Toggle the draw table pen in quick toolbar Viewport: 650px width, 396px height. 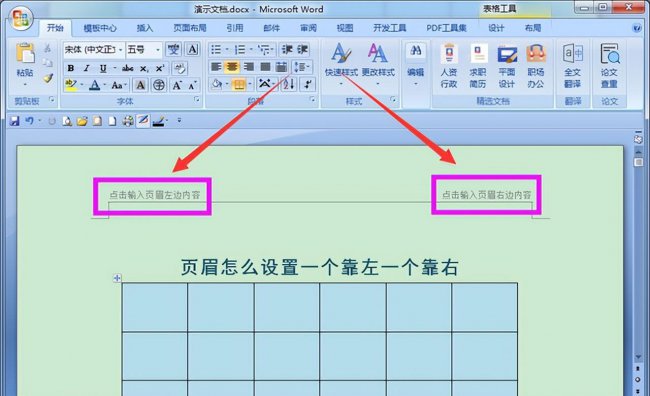pyautogui.click(x=143, y=121)
